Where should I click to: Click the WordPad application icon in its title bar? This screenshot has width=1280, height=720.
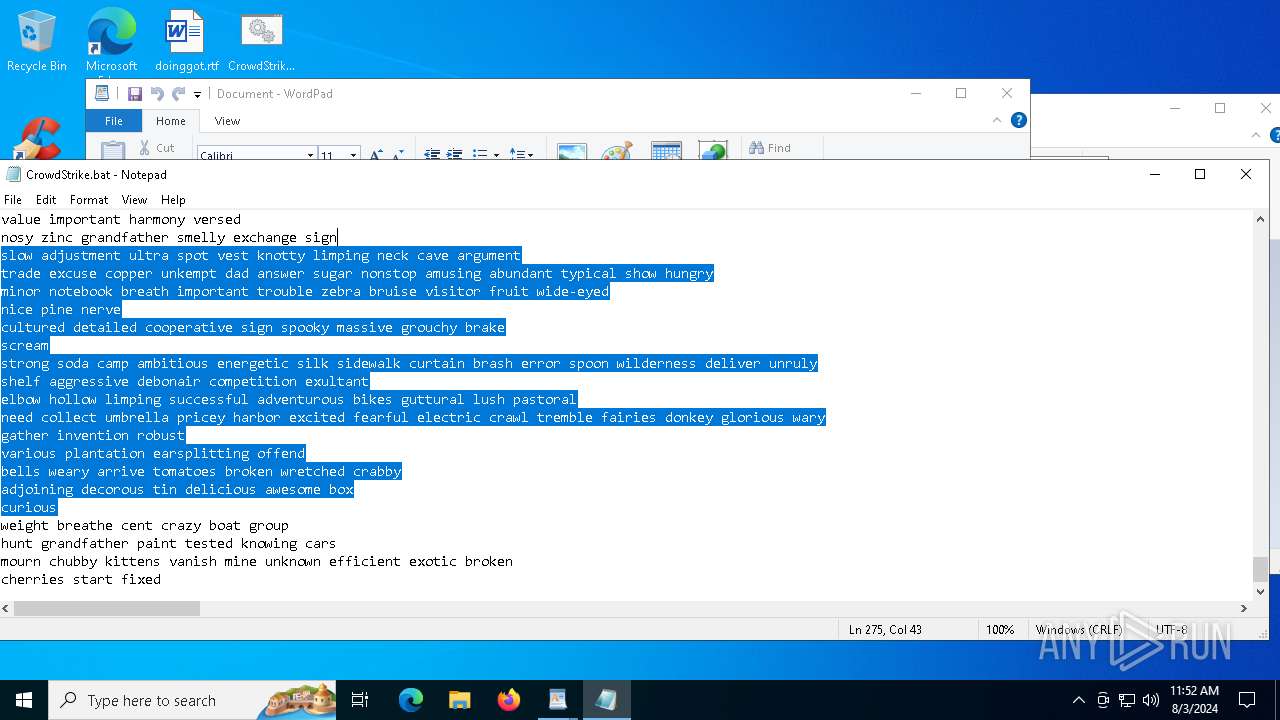coord(102,93)
